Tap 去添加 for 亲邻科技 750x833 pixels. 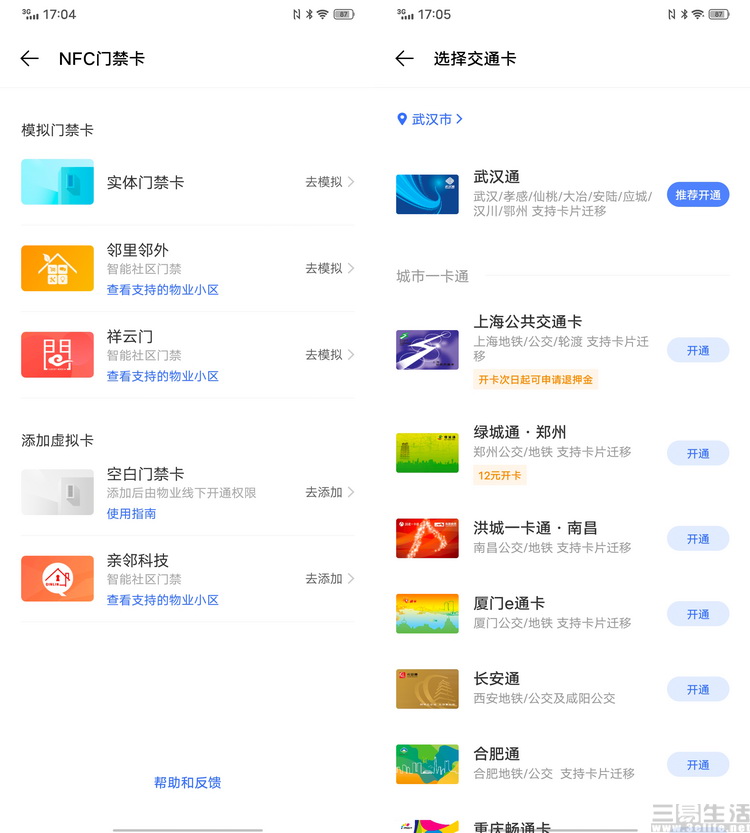coord(329,579)
